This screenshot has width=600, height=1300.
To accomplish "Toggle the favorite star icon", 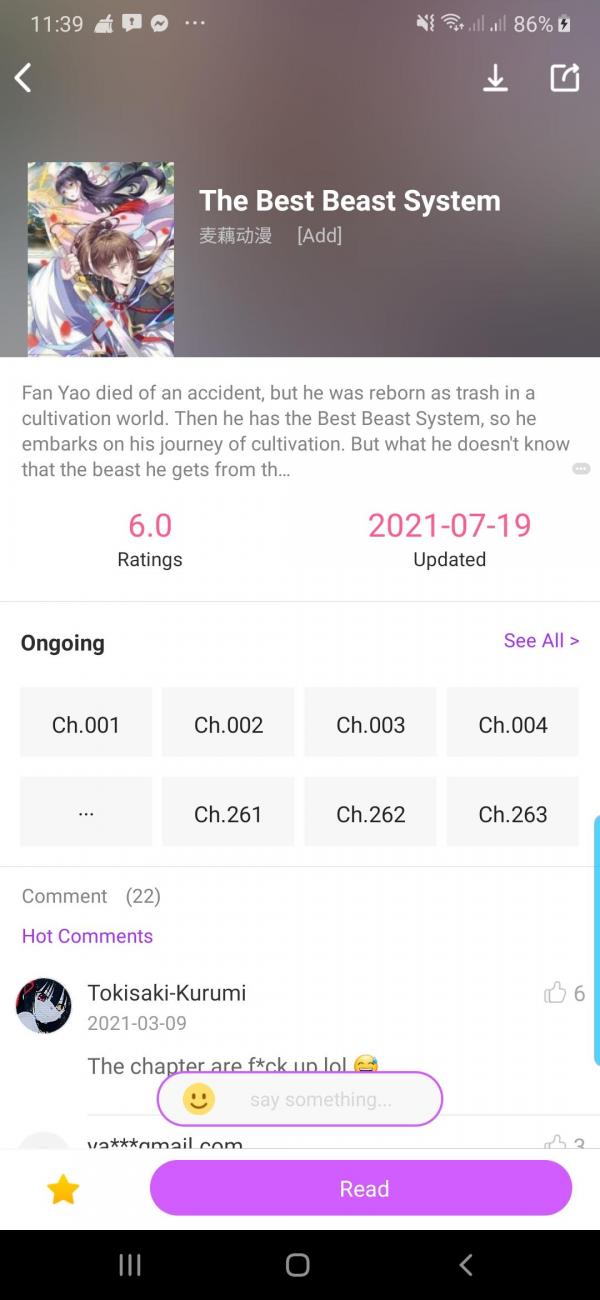I will point(63,1189).
